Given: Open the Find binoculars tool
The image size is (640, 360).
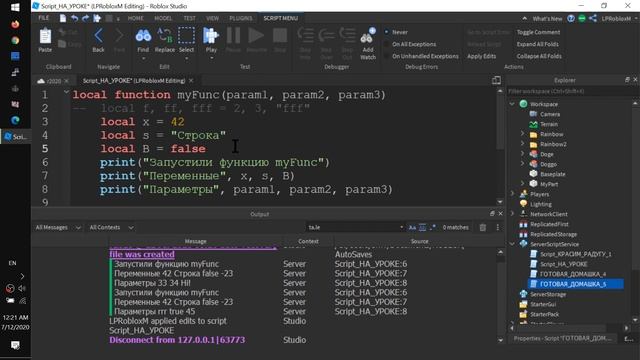Looking at the screenshot, I should [143, 36].
